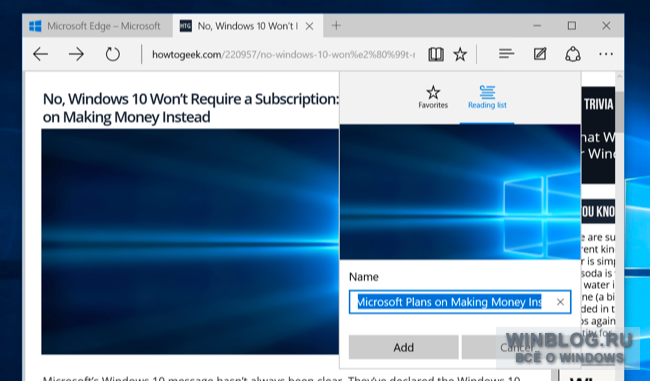Viewport: 650px width, 381px height.
Task: Select the Reading list tab in the popup
Action: pyautogui.click(x=487, y=97)
